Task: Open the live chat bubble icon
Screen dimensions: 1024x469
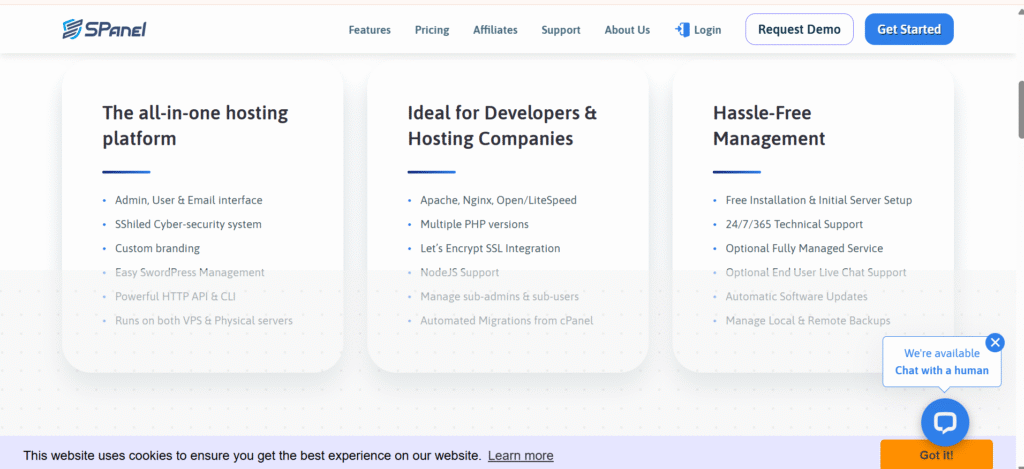Action: point(945,423)
